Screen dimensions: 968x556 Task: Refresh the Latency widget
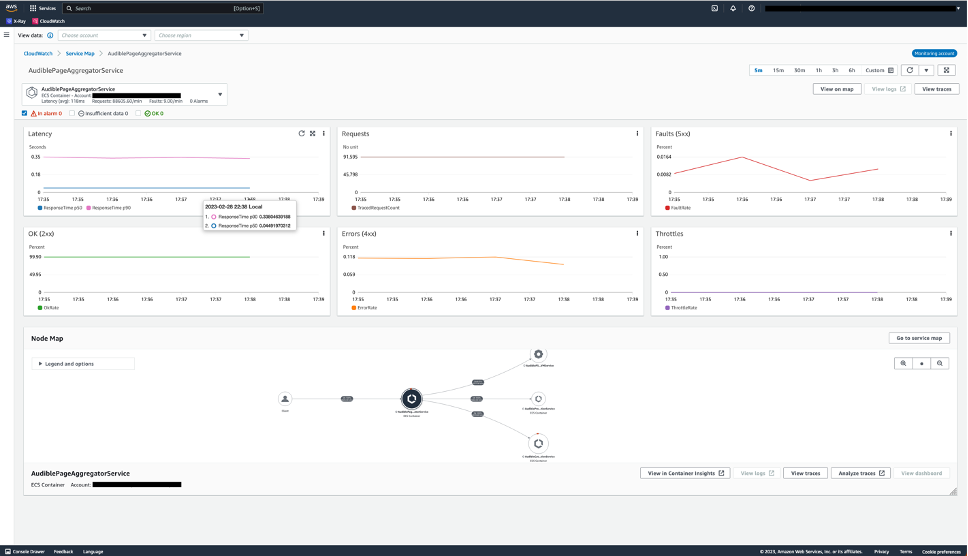[x=301, y=133]
